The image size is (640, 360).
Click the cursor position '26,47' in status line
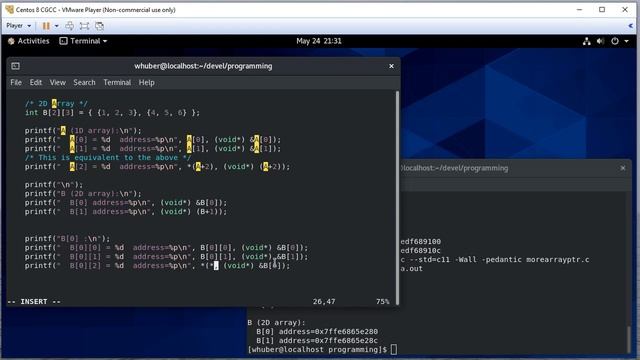(x=324, y=302)
